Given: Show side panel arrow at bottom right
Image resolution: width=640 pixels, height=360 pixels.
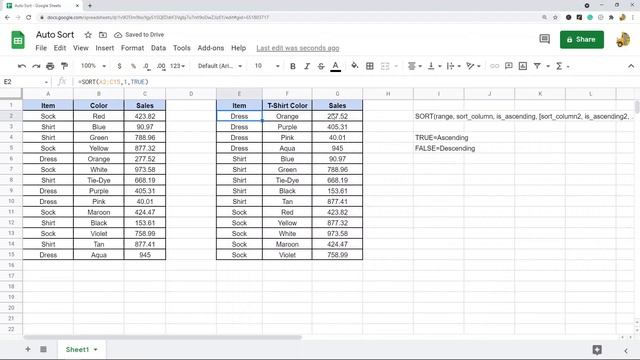Looking at the screenshot, I should (626, 350).
